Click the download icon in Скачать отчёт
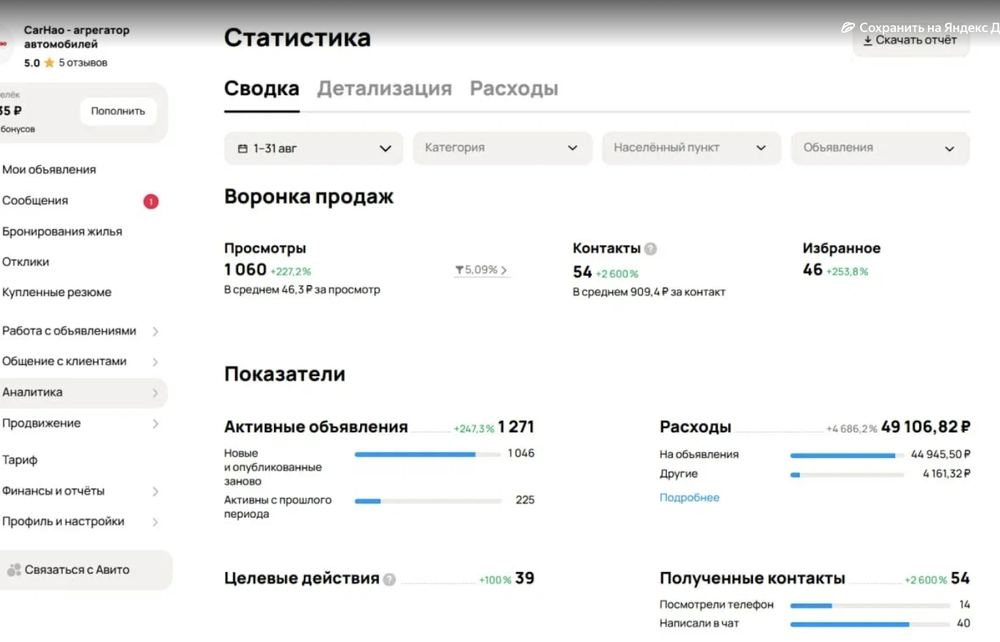The width and height of the screenshot is (1000, 642). tap(867, 40)
